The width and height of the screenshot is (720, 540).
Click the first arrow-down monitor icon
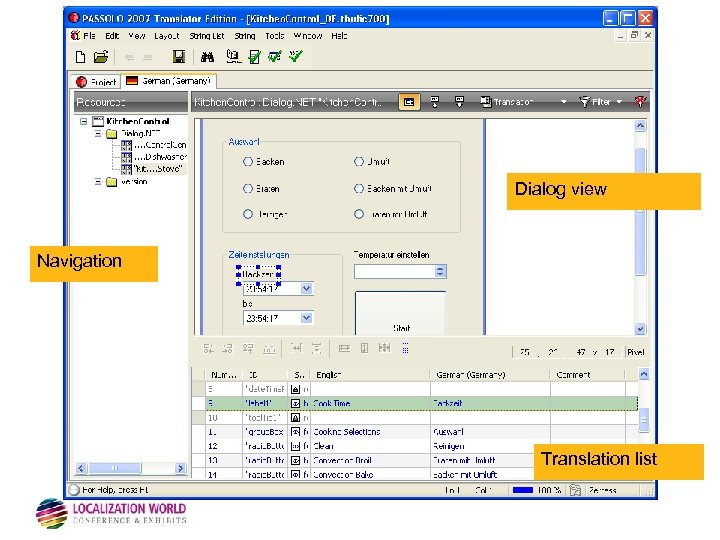(x=434, y=102)
